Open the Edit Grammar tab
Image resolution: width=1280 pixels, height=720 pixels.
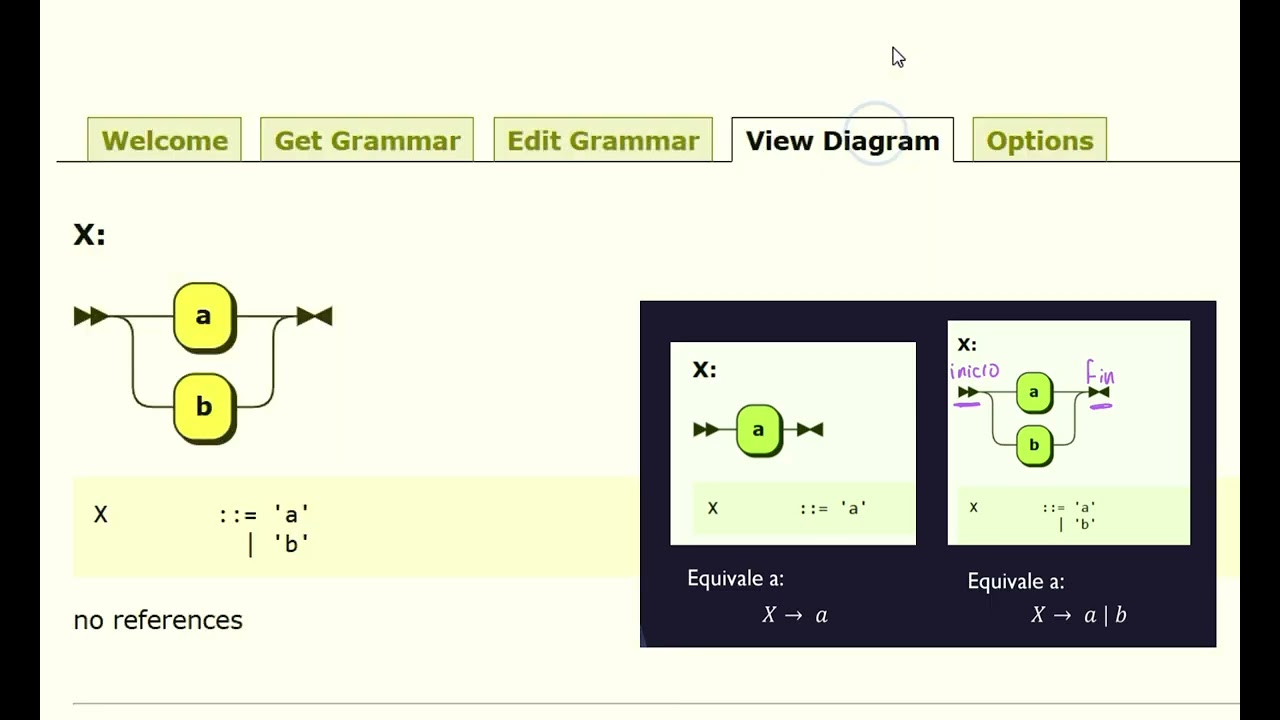point(603,140)
